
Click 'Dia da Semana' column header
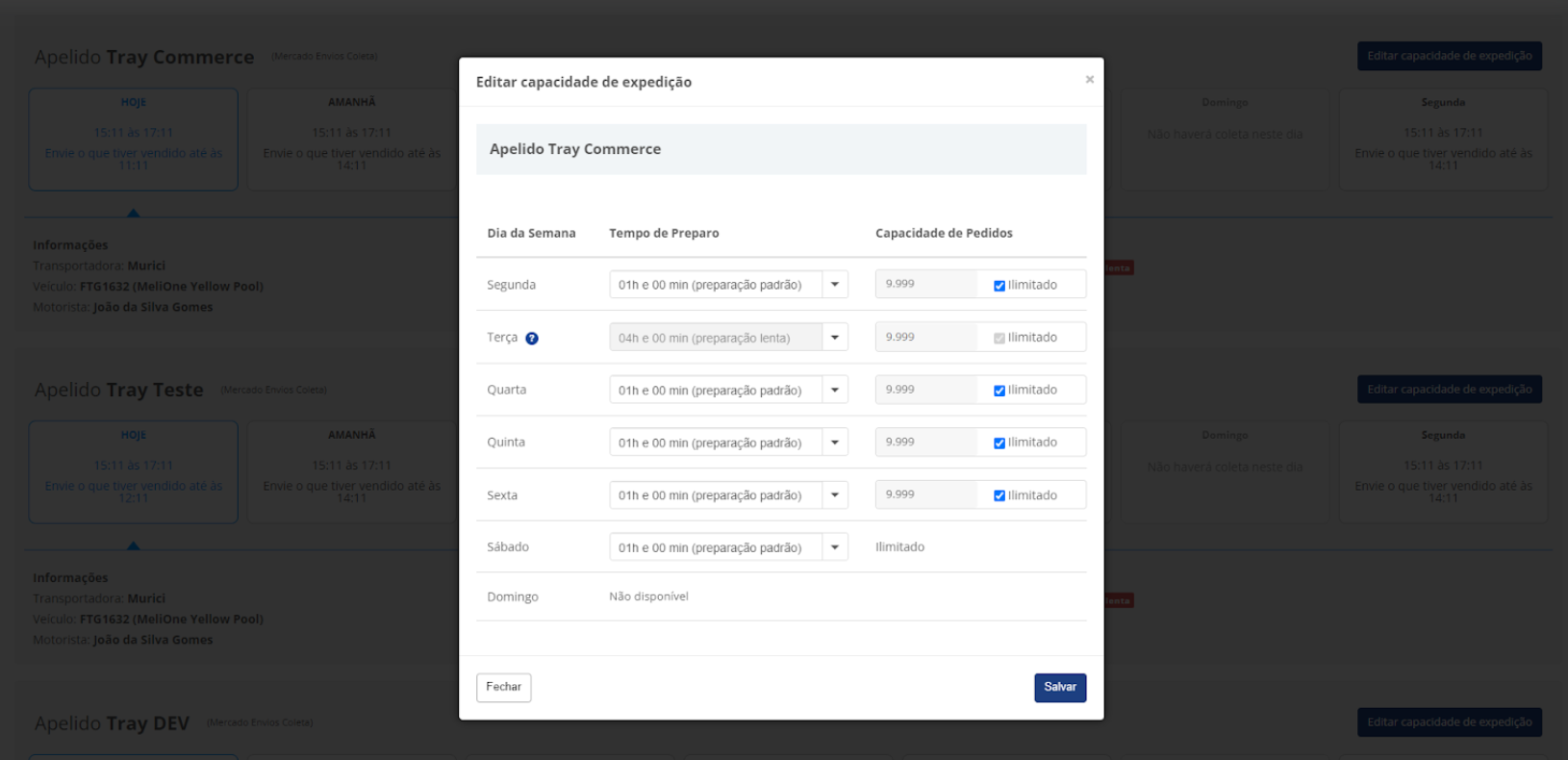(x=531, y=233)
